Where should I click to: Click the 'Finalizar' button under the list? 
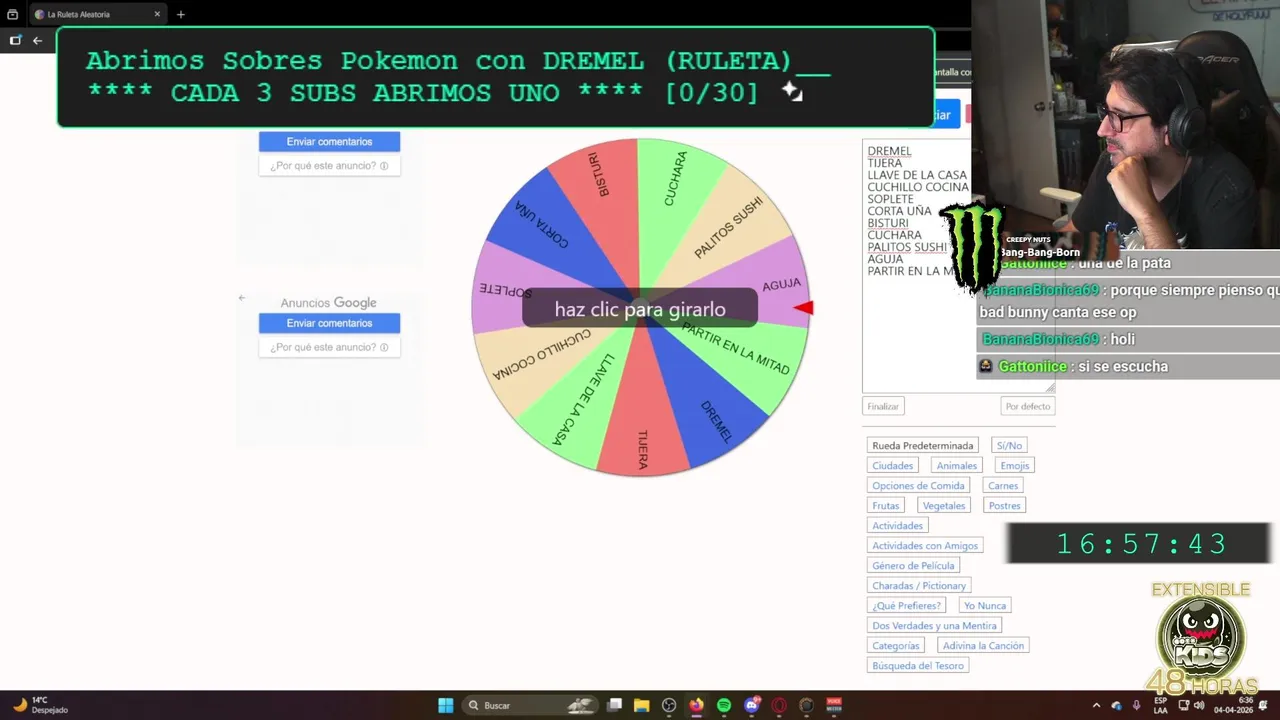883,406
